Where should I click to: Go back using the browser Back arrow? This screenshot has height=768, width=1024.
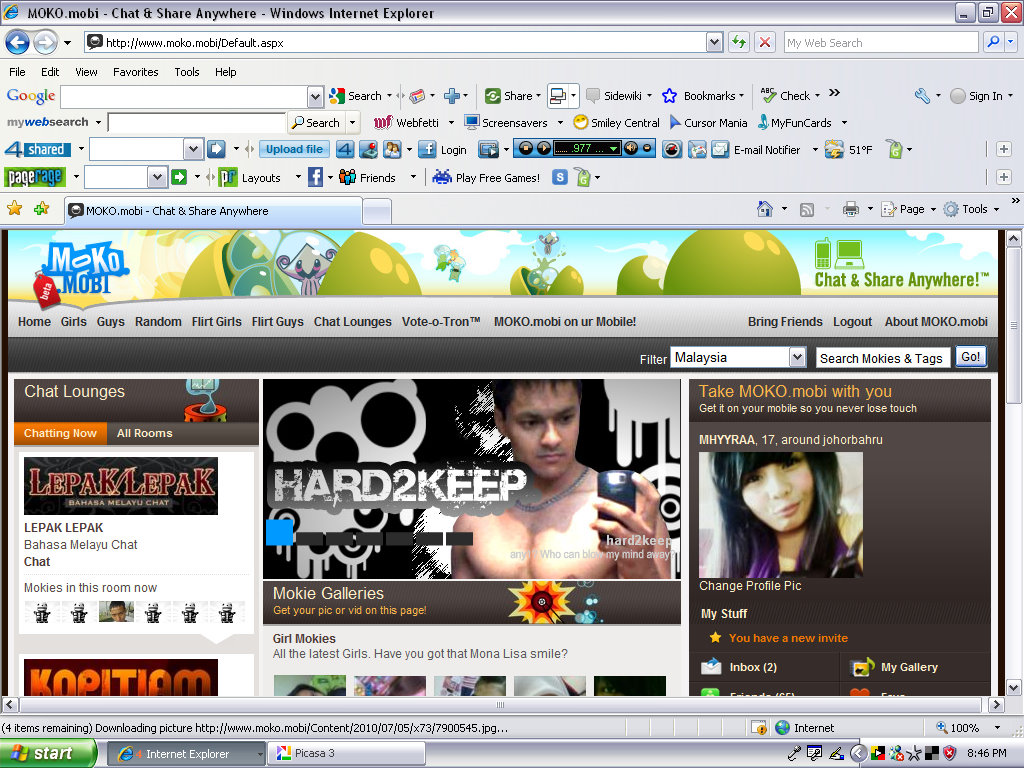[x=18, y=43]
